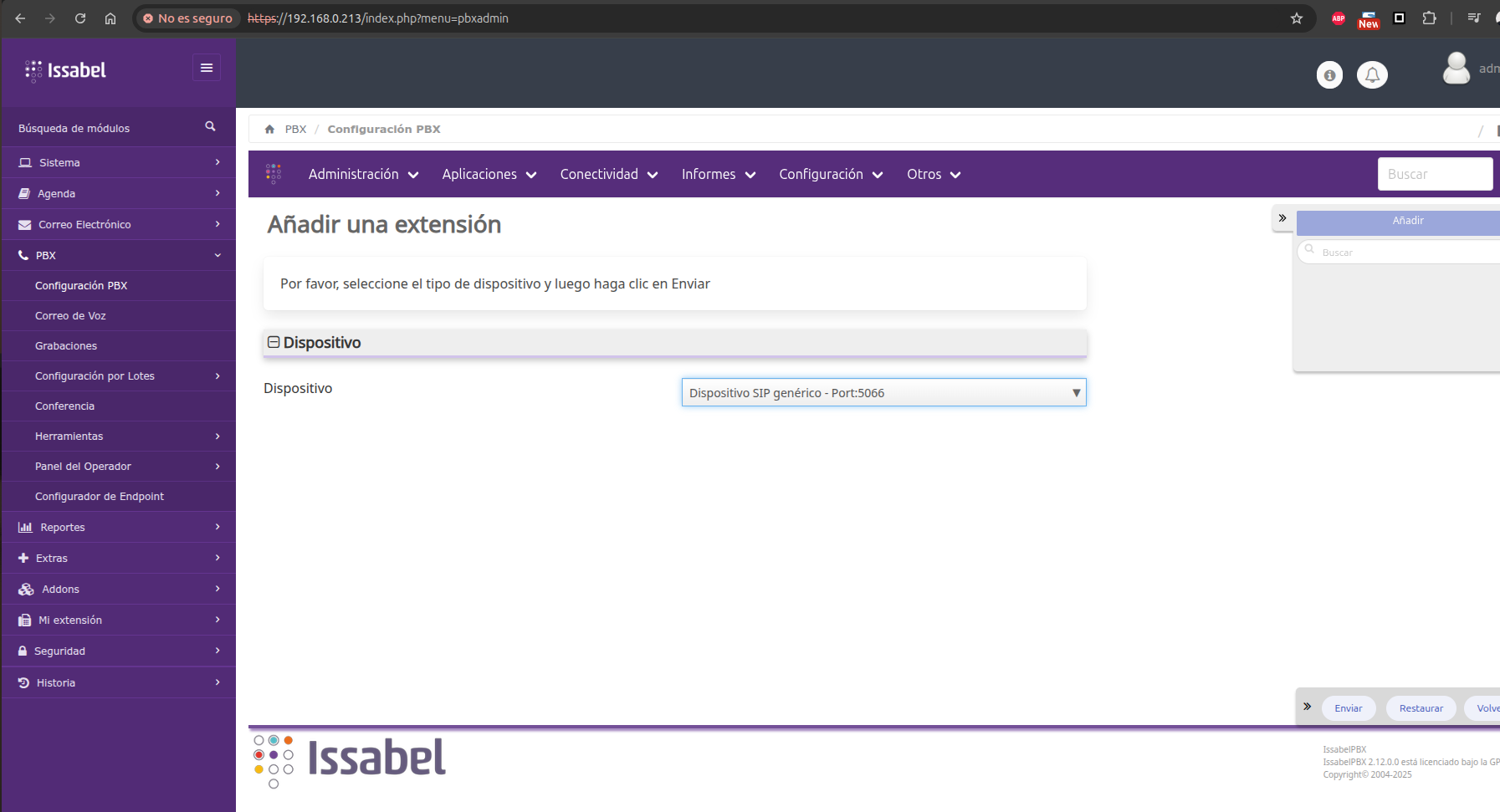Open the Conectividad menu
This screenshot has width=1500, height=812.
pos(608,174)
